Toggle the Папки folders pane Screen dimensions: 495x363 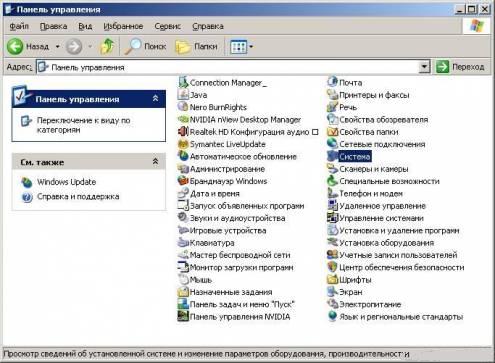coord(196,47)
